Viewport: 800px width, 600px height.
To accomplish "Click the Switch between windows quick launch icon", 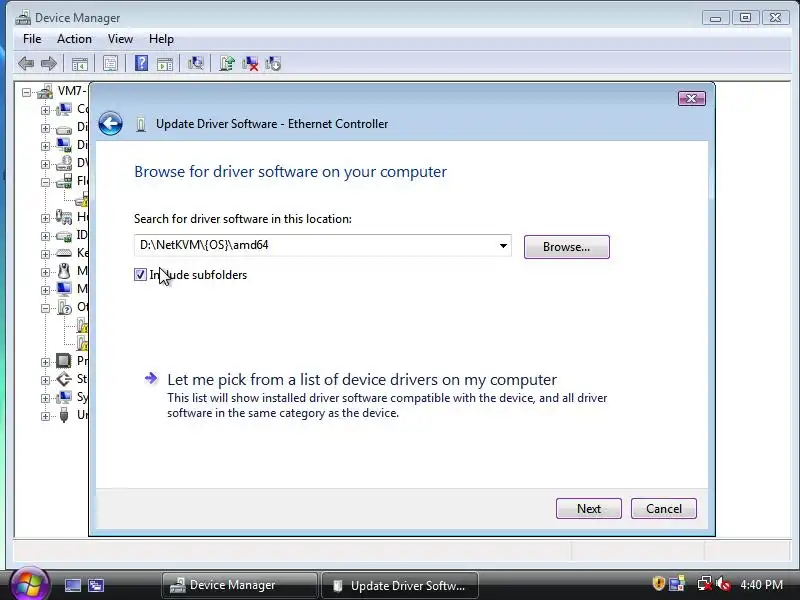I will tap(96, 585).
